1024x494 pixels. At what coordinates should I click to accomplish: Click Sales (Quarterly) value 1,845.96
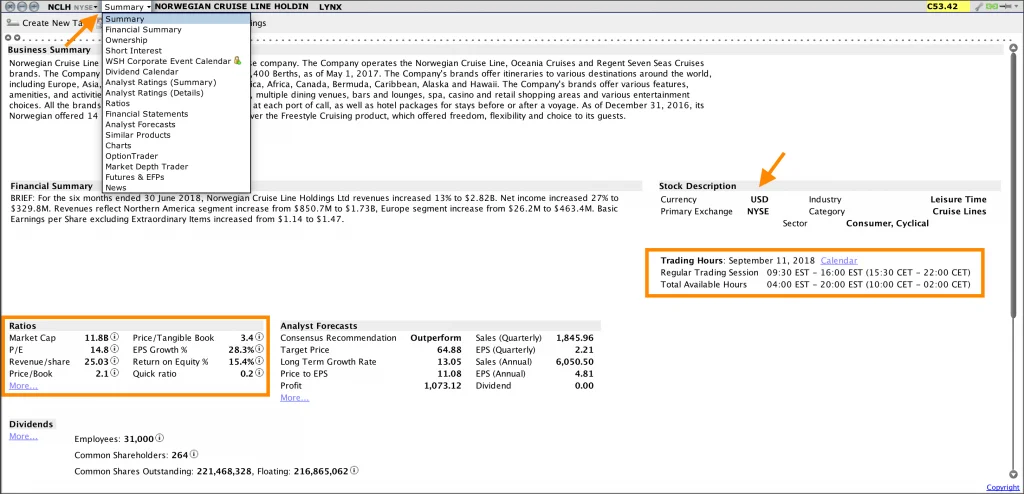click(575, 338)
